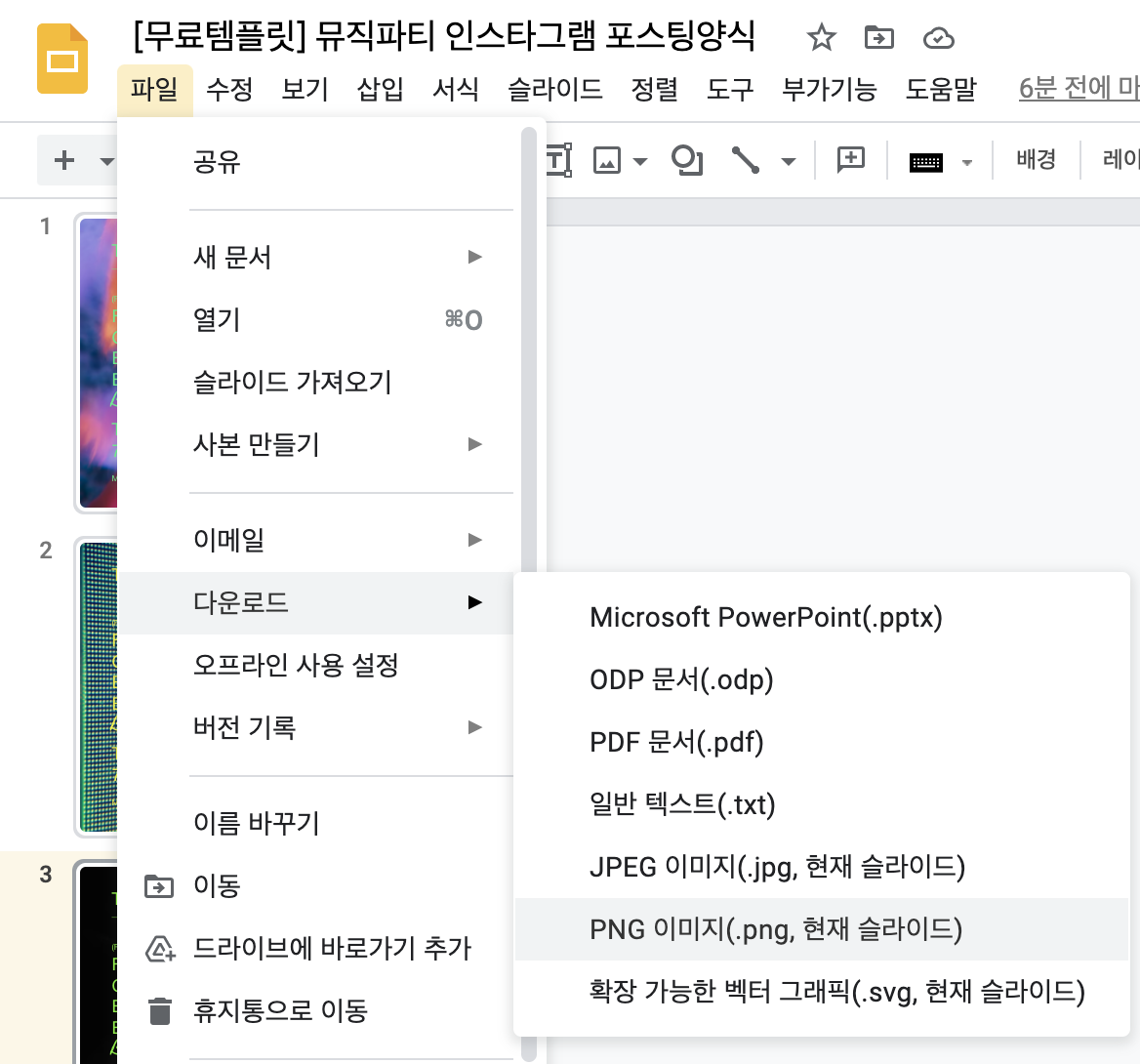The image size is (1140, 1064).
Task: Click the Google Slides home logo
Action: click(x=62, y=59)
